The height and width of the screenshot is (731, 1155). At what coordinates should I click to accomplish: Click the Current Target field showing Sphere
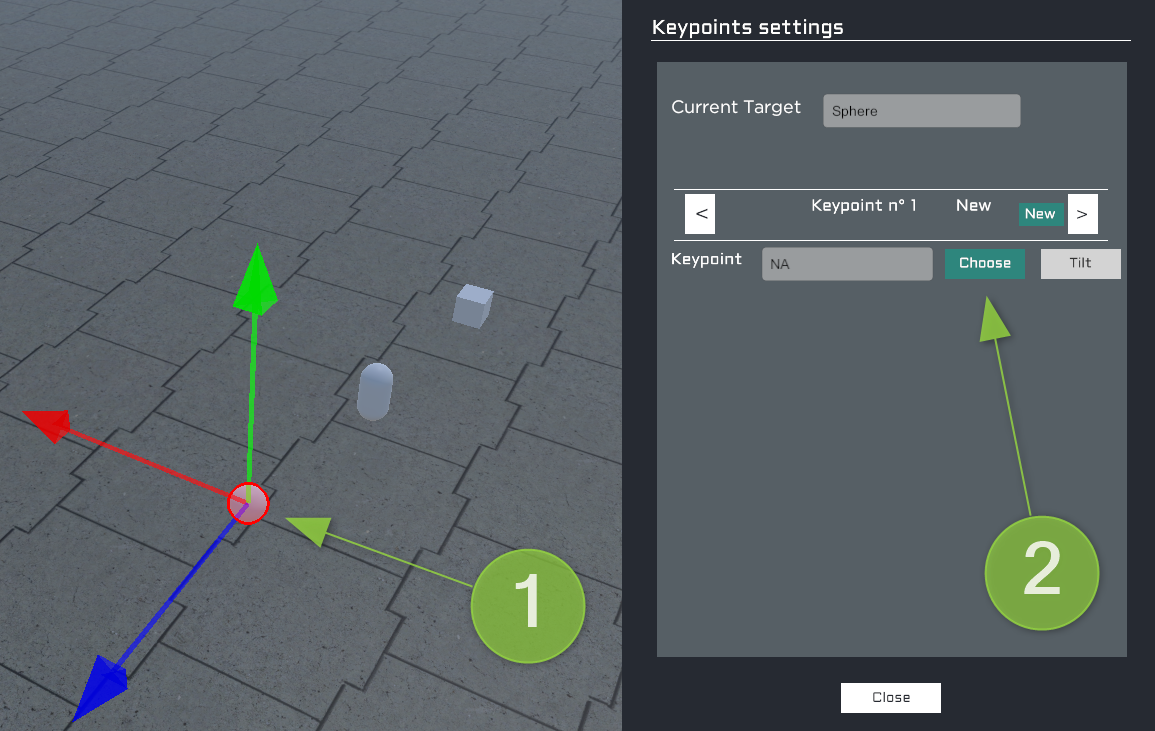click(x=921, y=111)
